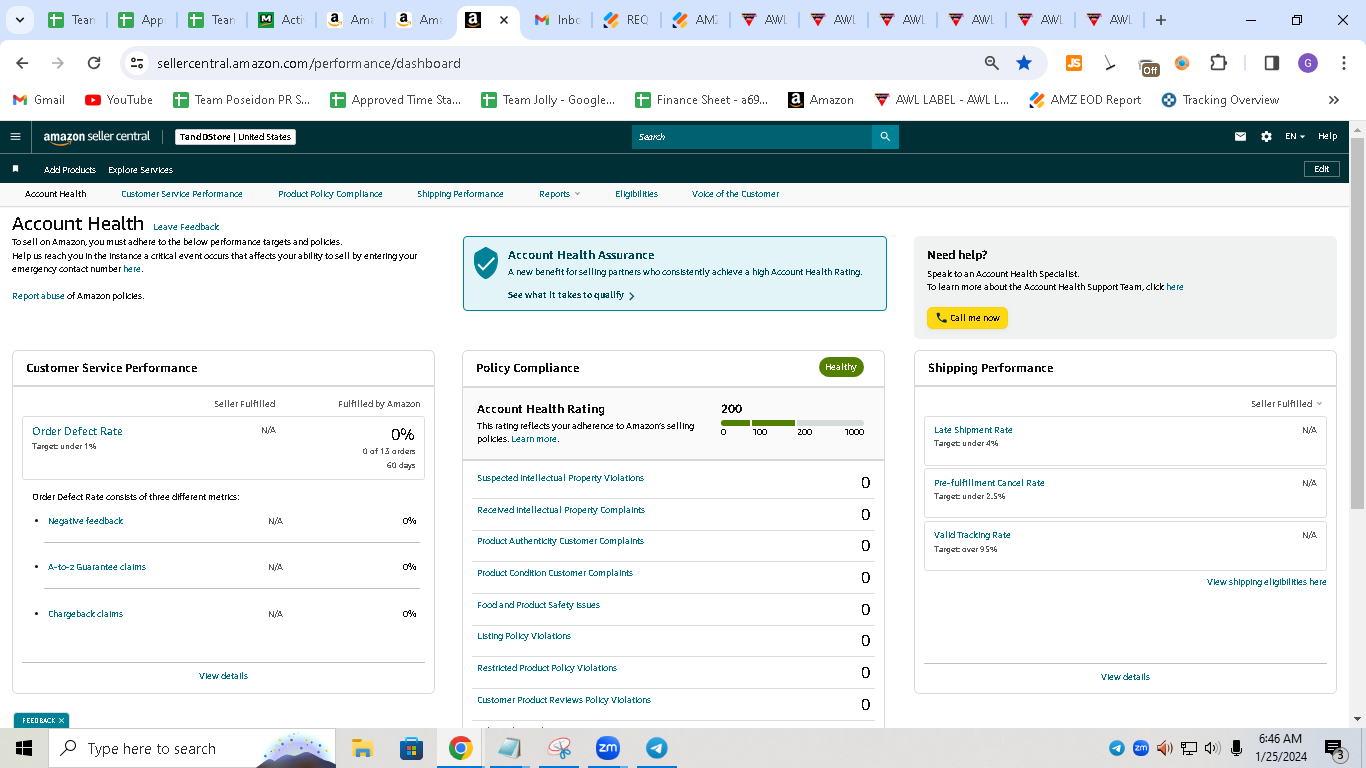The image size is (1366, 768).
Task: Open the Order Defect Rate link
Action: pos(77,431)
